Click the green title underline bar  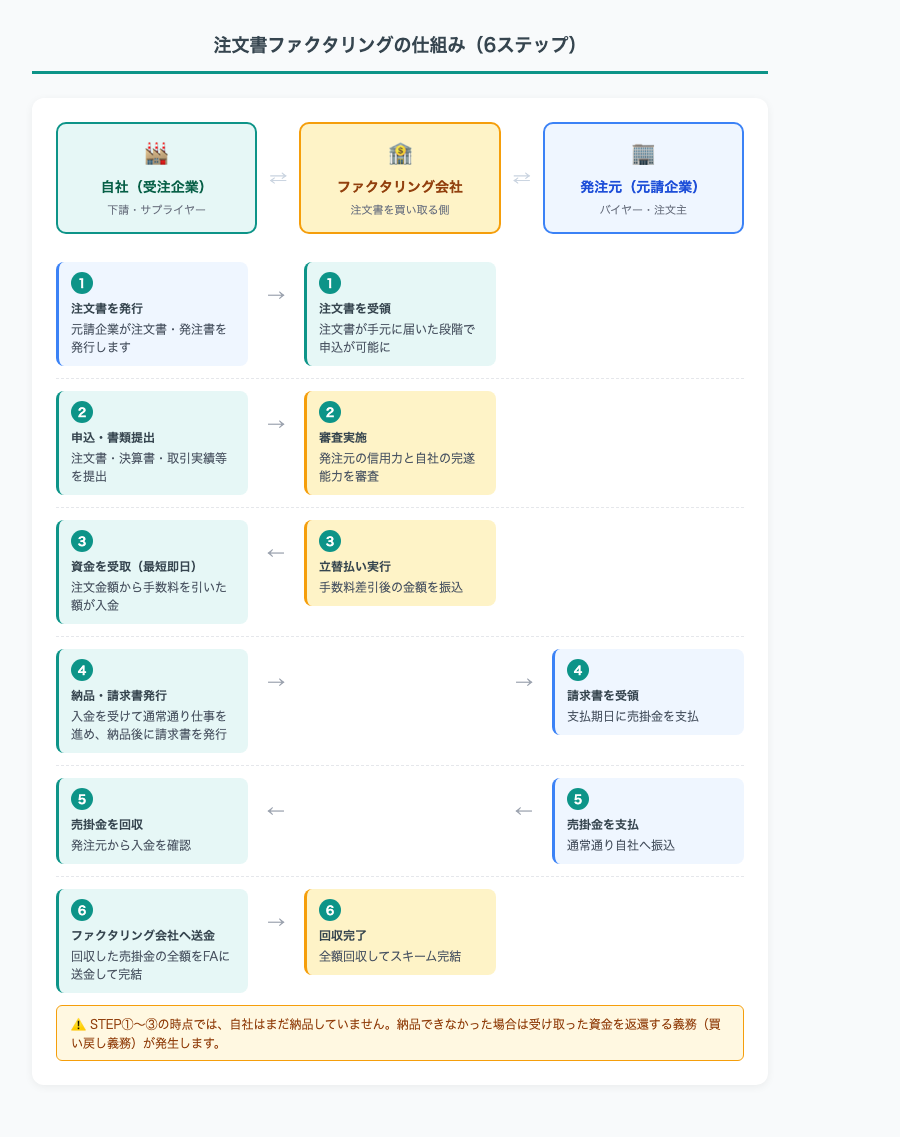[400, 71]
